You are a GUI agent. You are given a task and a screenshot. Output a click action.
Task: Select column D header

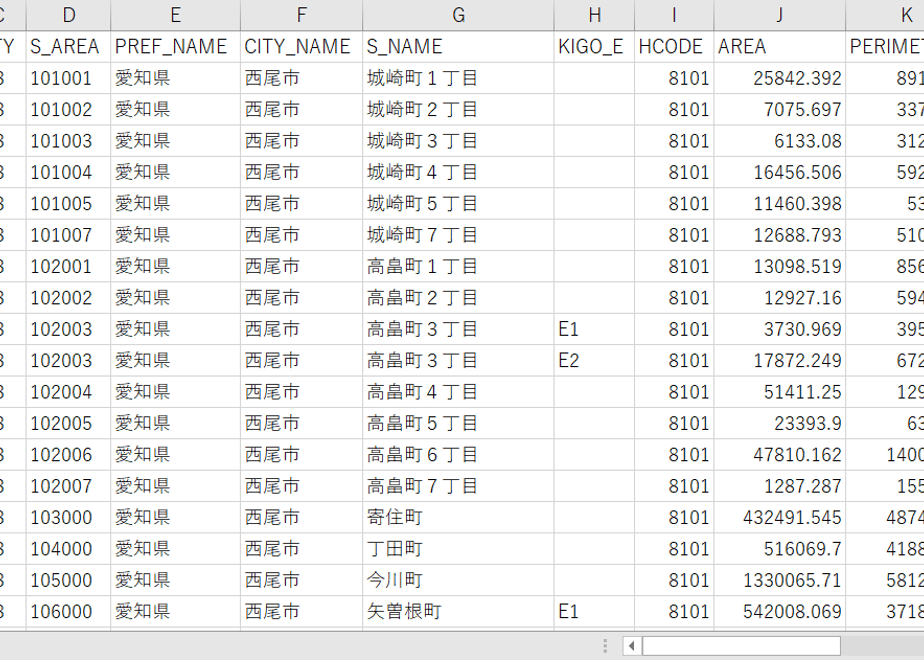point(68,15)
